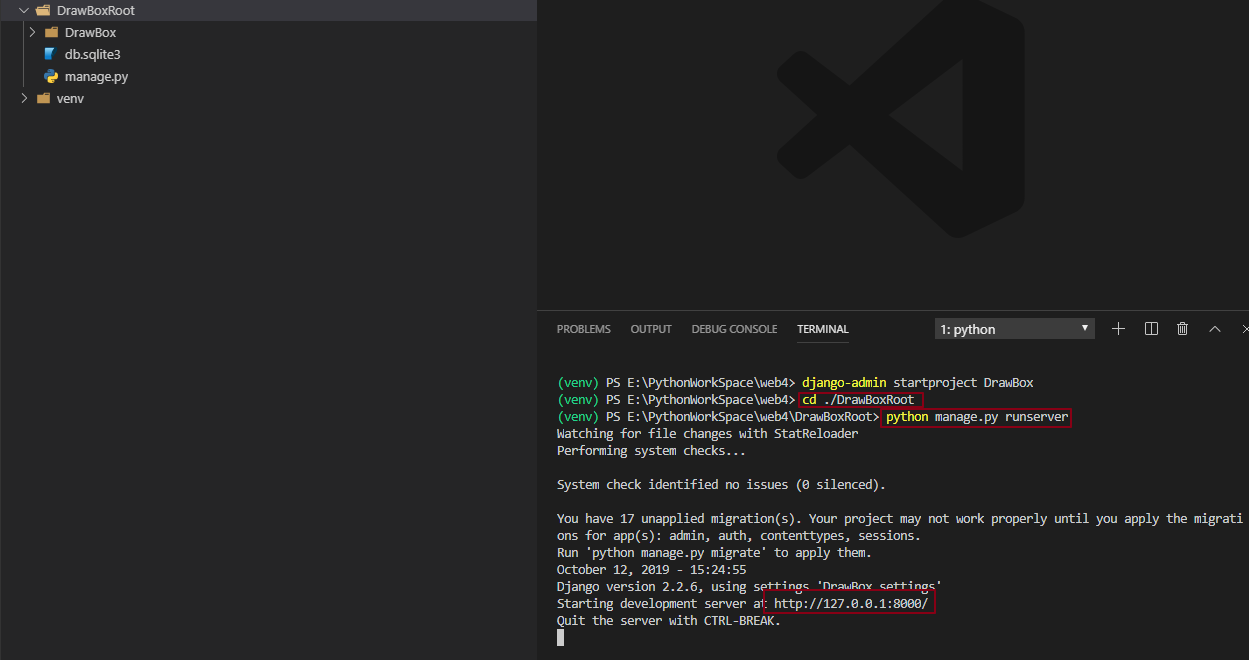The width and height of the screenshot is (1249, 660).
Task: Click 'Watching for file changes with StatReloader' line
Action: (707, 434)
